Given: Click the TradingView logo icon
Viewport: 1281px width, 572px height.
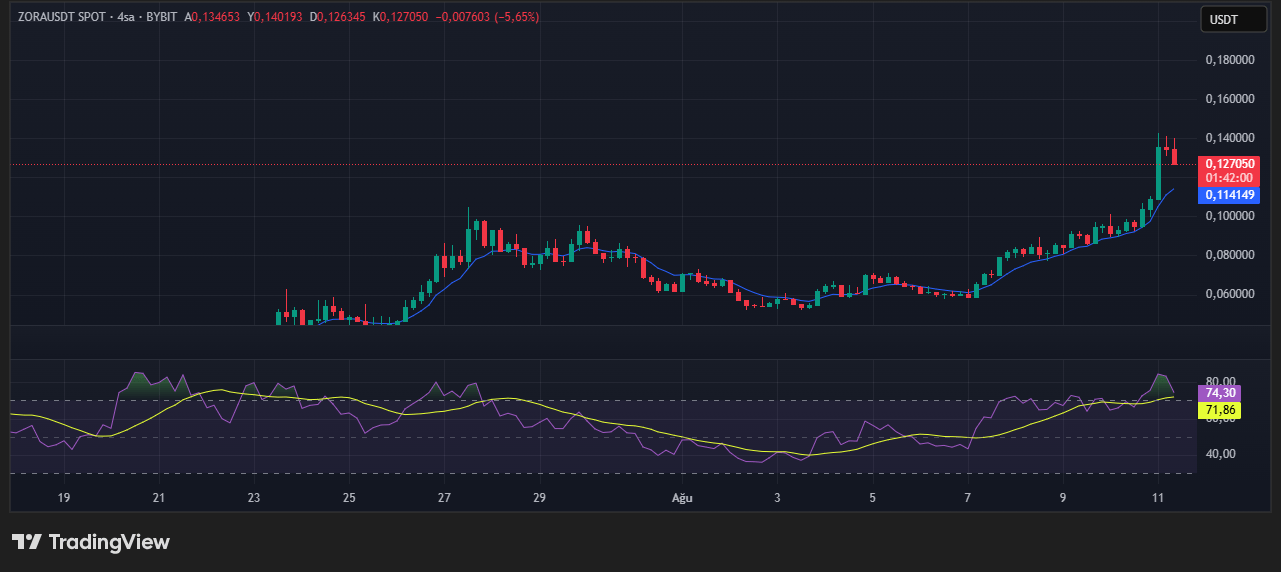Looking at the screenshot, I should [x=27, y=542].
